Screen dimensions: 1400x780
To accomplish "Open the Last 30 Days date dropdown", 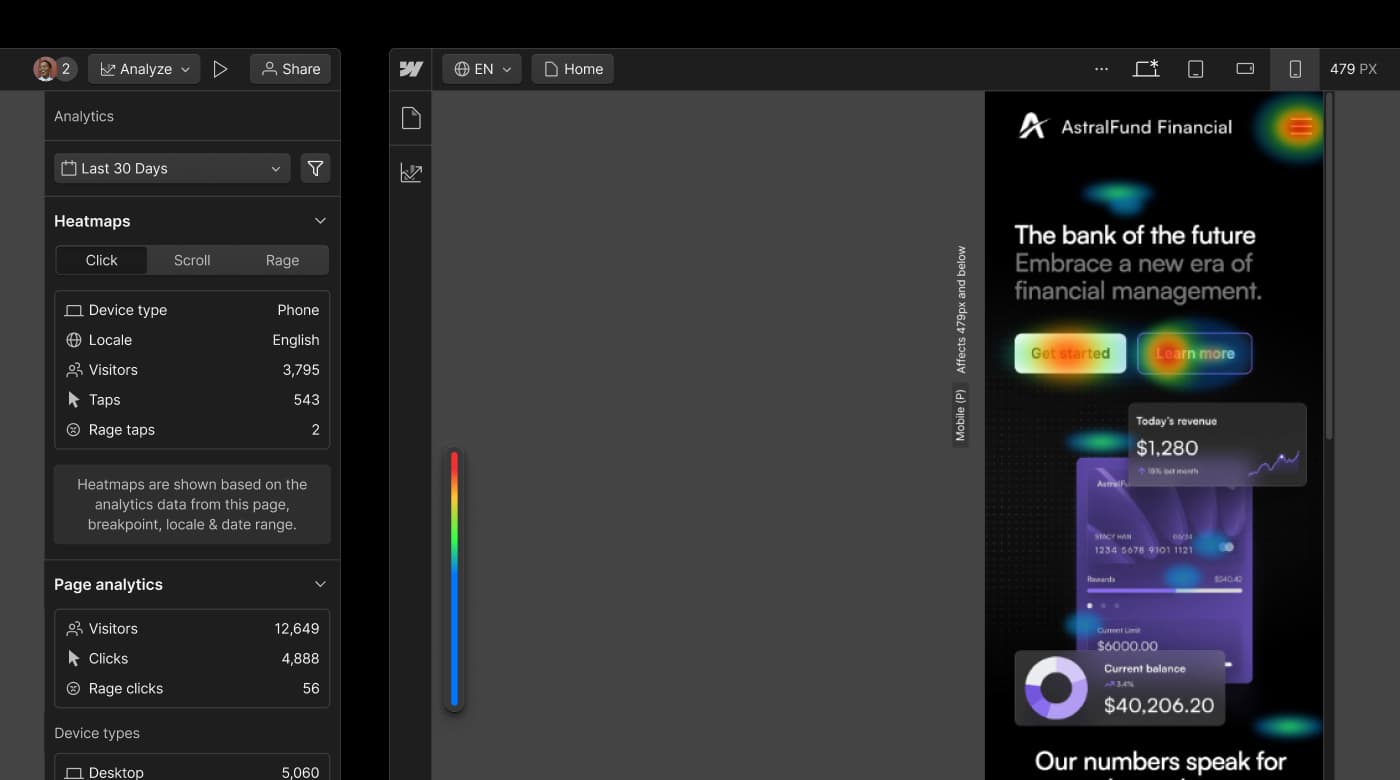I will 172,169.
